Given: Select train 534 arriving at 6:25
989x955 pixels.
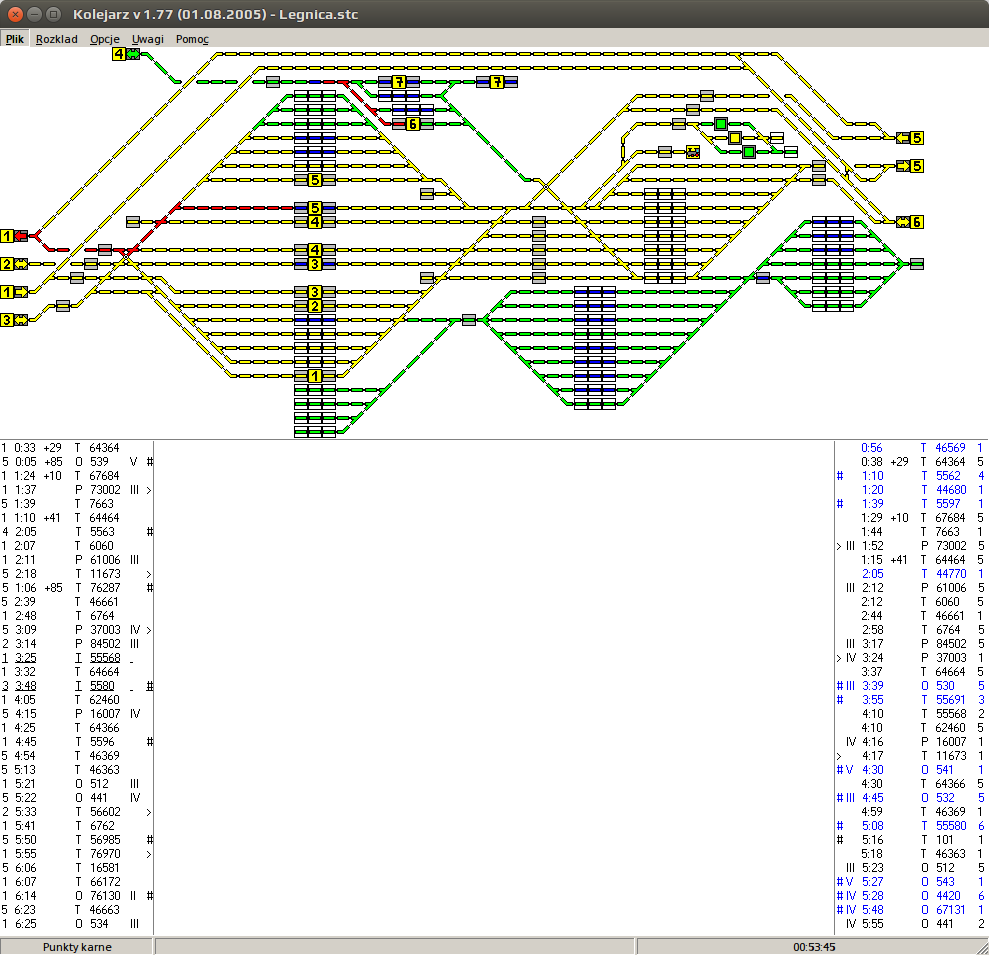Looking at the screenshot, I should pyautogui.click(x=76, y=923).
